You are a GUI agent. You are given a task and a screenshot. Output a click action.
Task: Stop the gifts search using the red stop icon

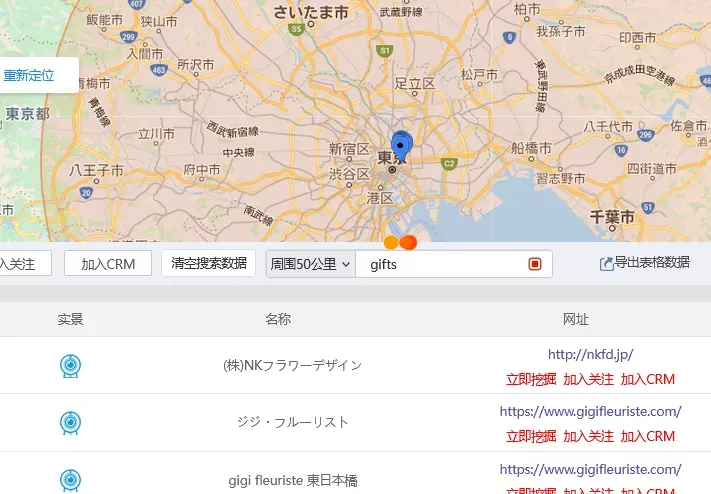535,264
